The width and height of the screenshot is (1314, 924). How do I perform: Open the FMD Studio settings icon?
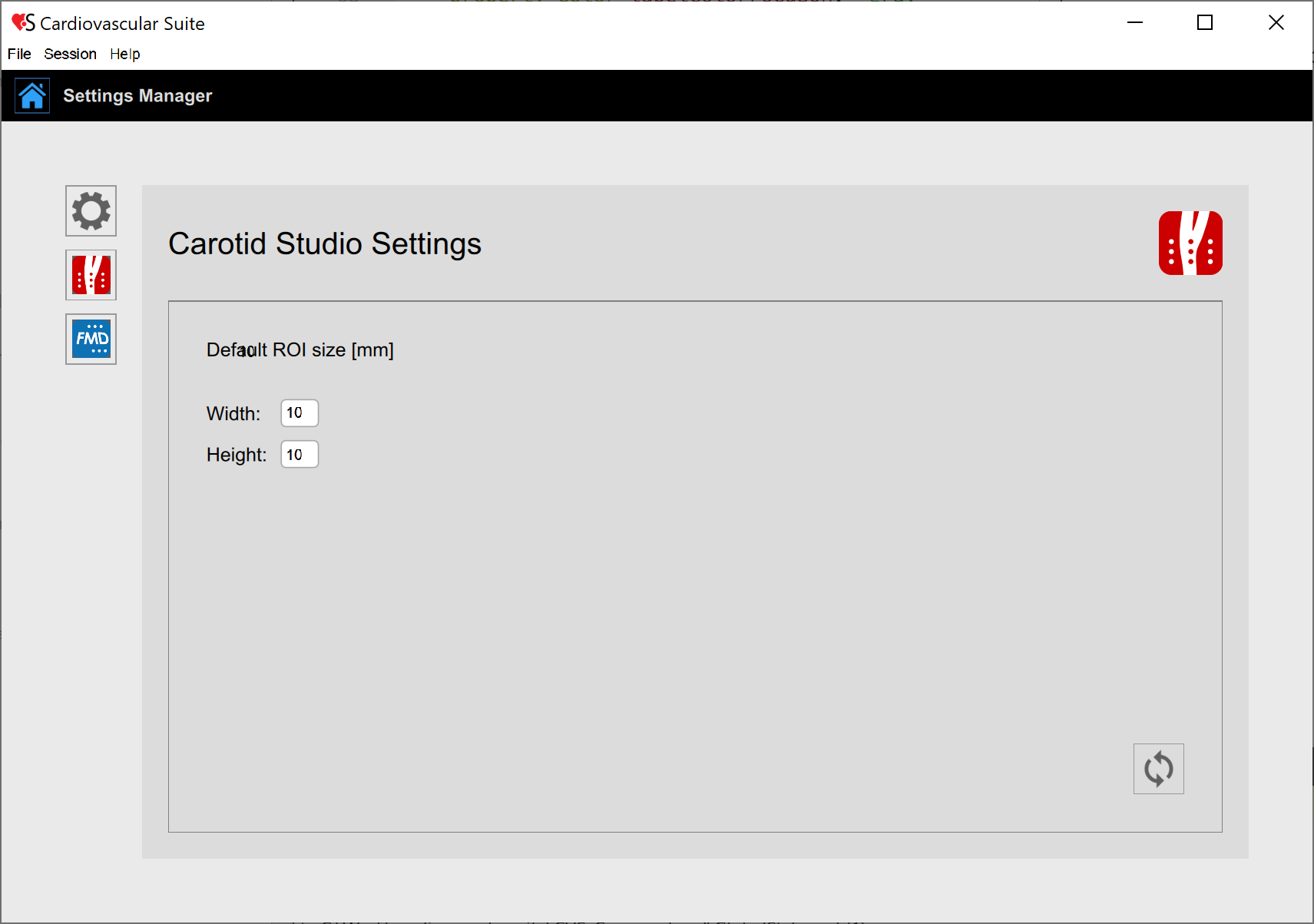click(91, 339)
